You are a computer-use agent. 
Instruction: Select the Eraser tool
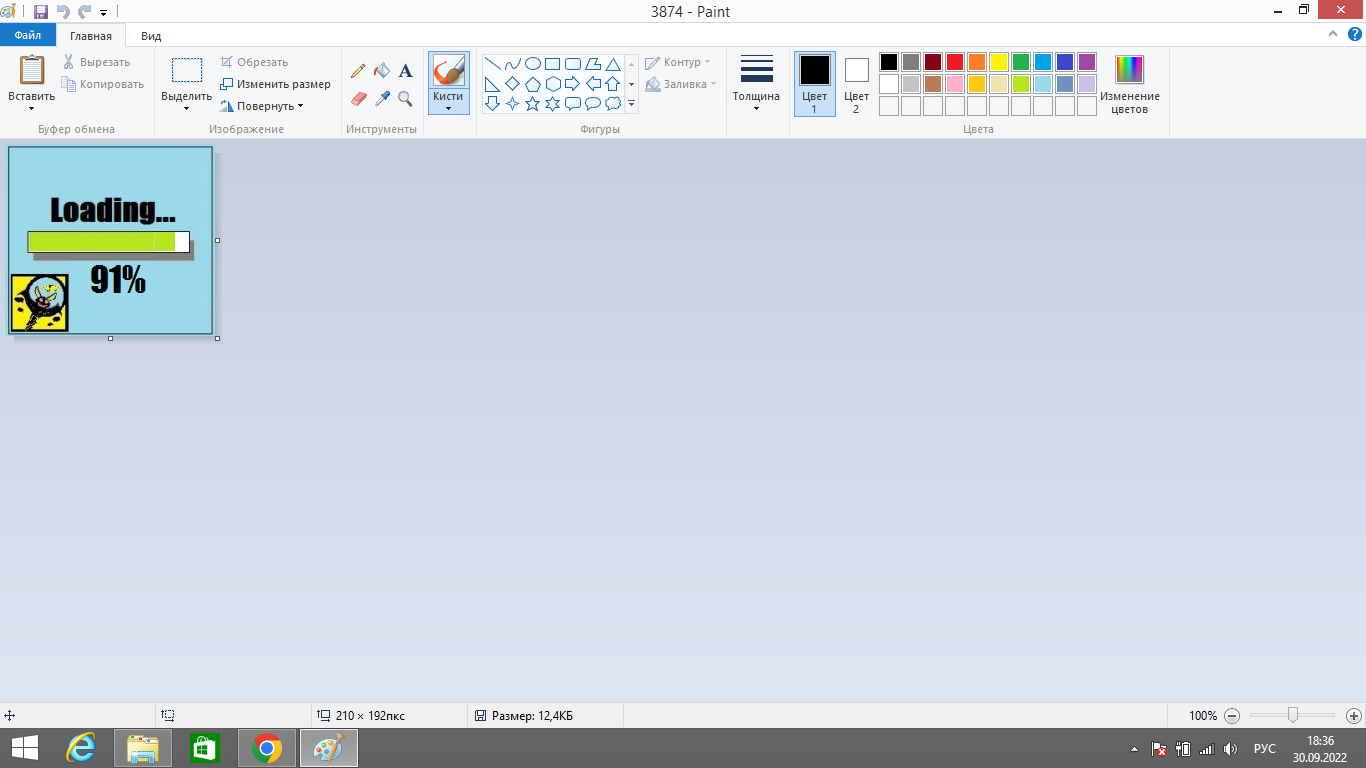tap(358, 98)
